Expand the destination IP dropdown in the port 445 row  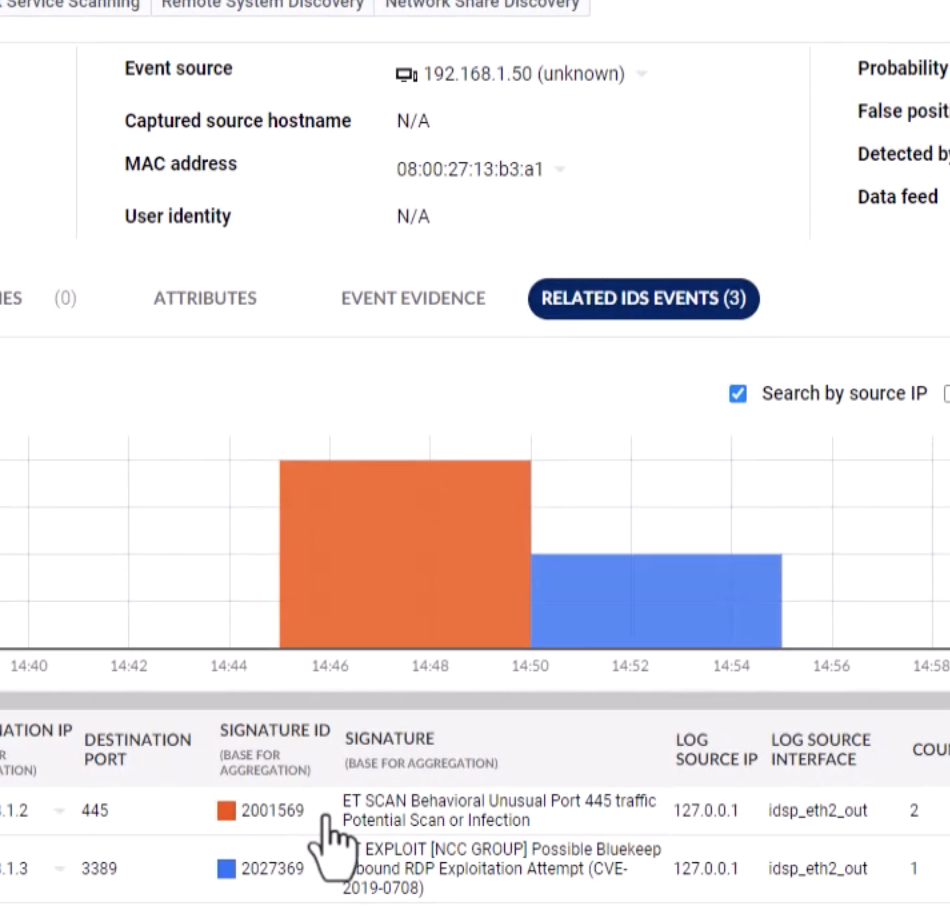pyautogui.click(x=60, y=811)
